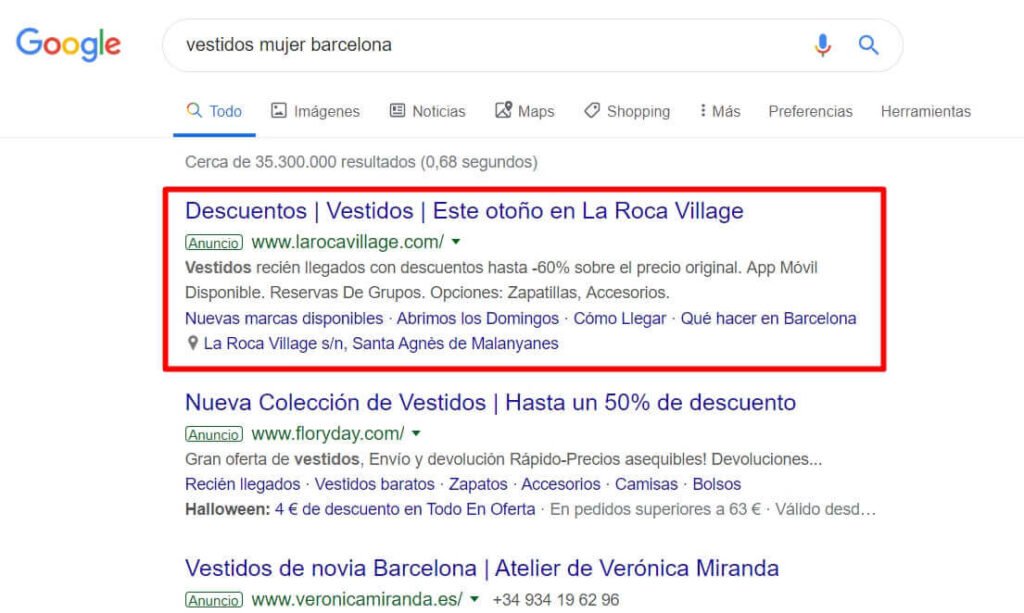This screenshot has height=613, width=1024.
Task: Open the Recién llegados sitelink
Action: (x=242, y=484)
